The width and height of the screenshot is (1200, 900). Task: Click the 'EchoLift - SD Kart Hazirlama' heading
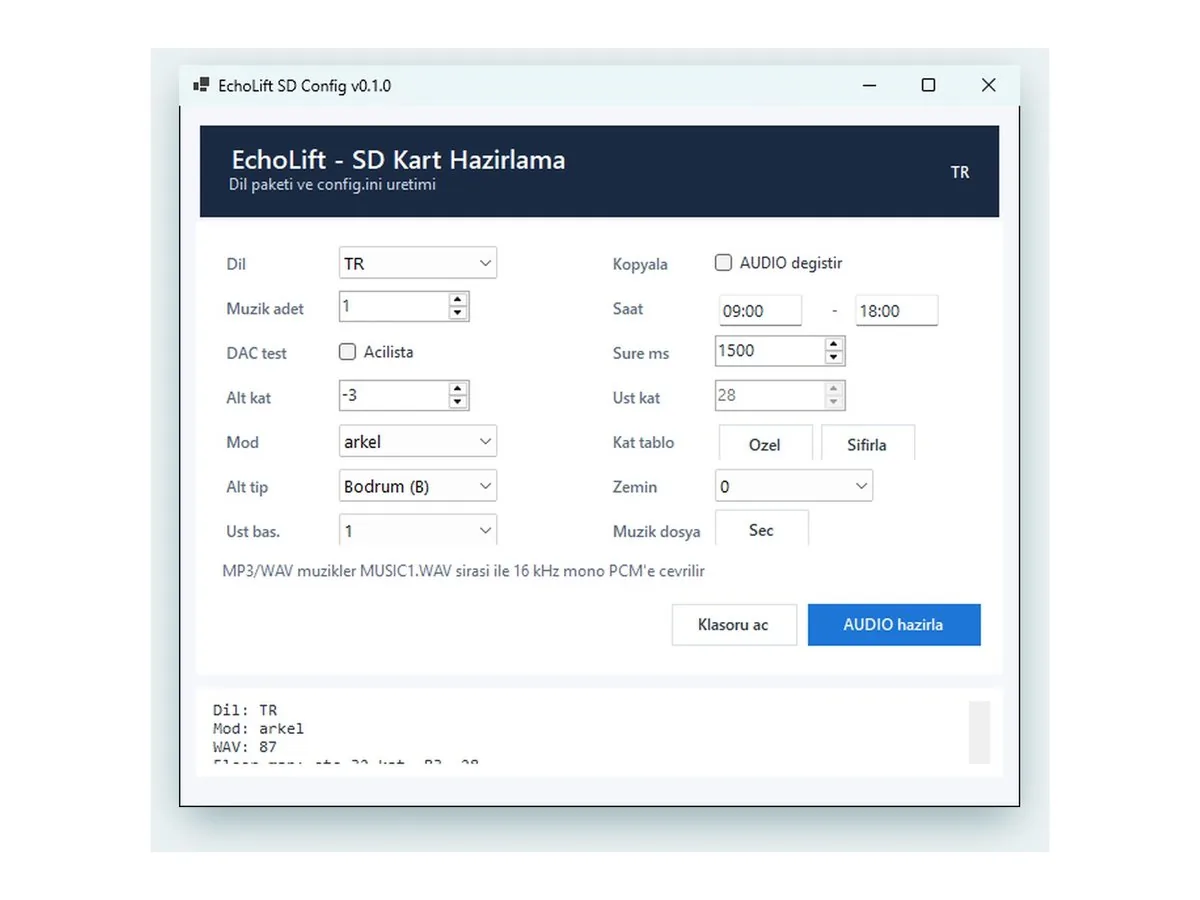pyautogui.click(x=398, y=160)
